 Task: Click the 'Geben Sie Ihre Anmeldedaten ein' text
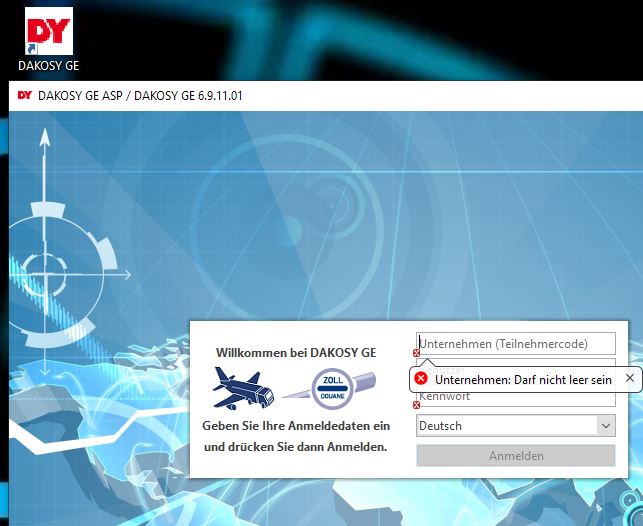pos(296,426)
